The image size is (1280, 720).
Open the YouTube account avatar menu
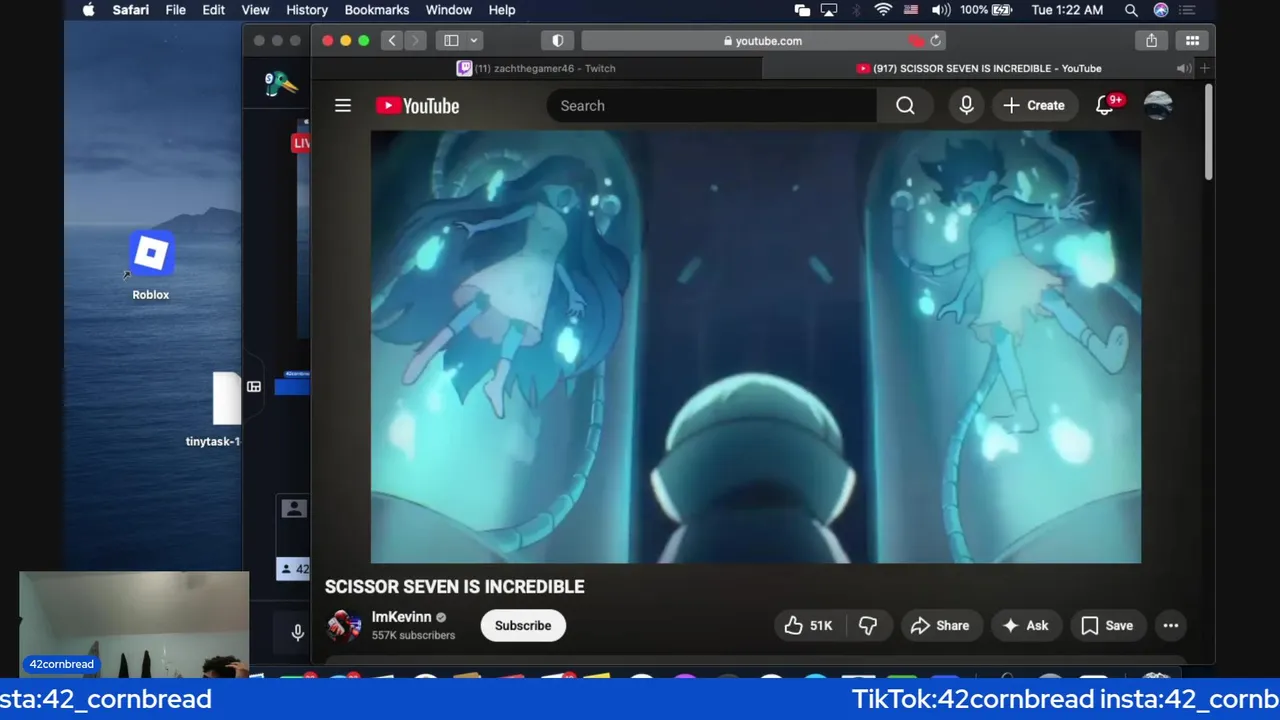click(1158, 105)
